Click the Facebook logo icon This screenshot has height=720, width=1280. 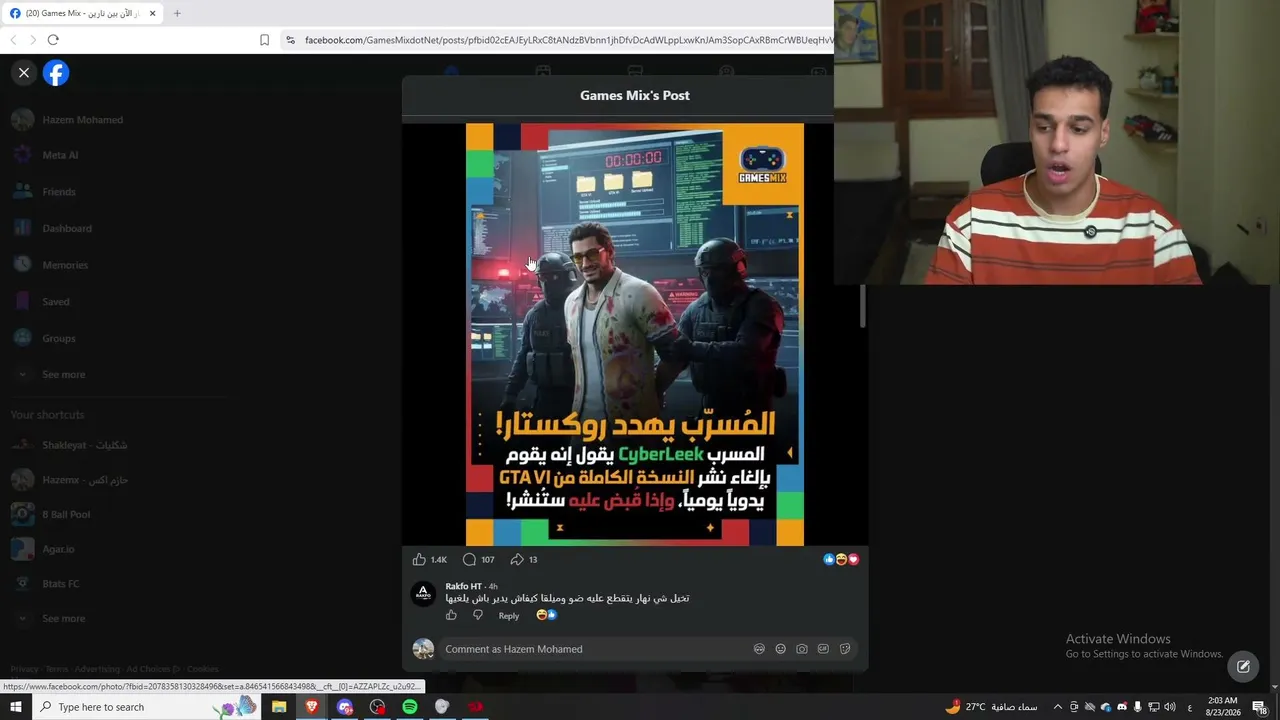[x=56, y=73]
